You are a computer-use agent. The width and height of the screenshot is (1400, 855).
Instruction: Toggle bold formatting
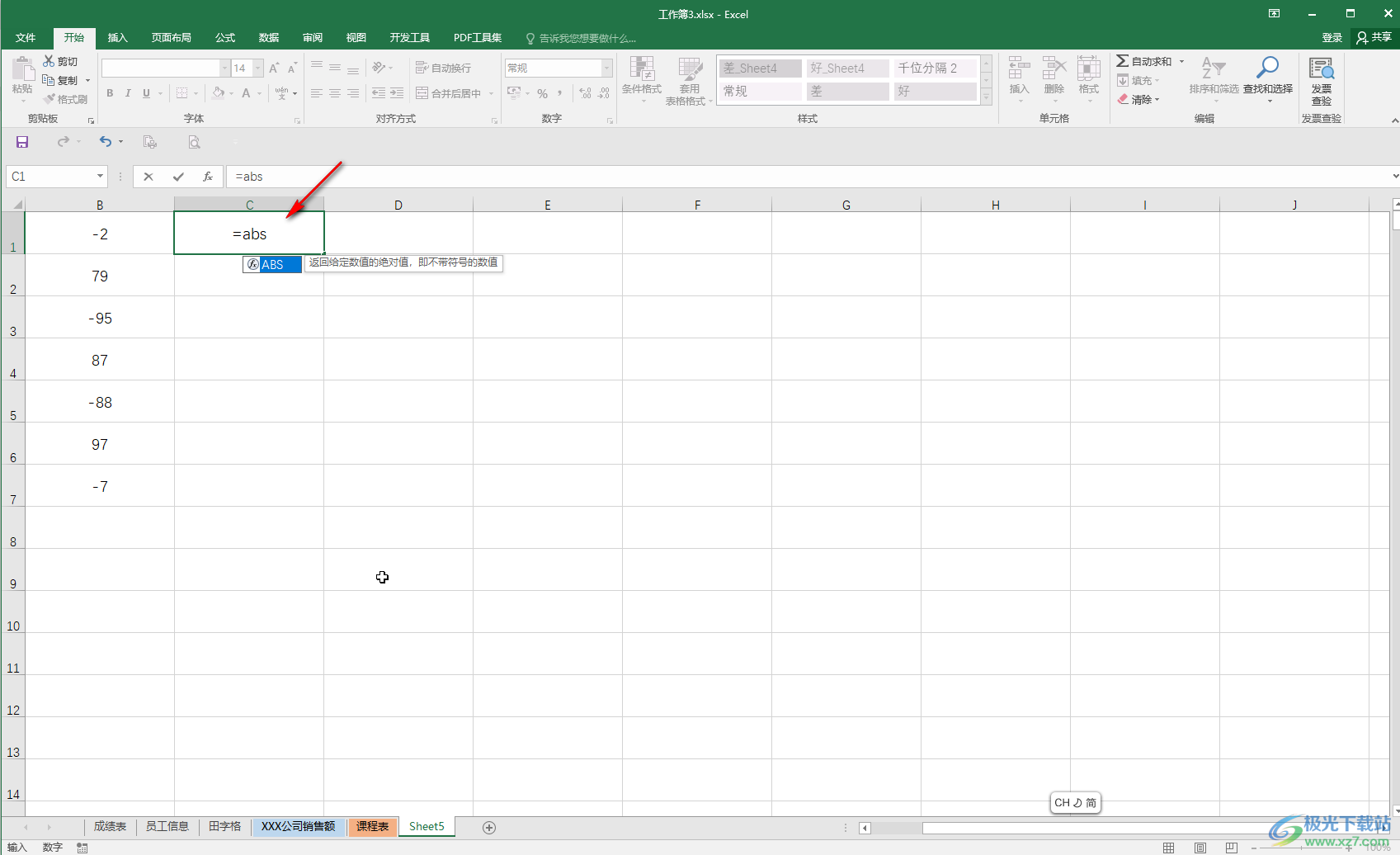click(110, 93)
